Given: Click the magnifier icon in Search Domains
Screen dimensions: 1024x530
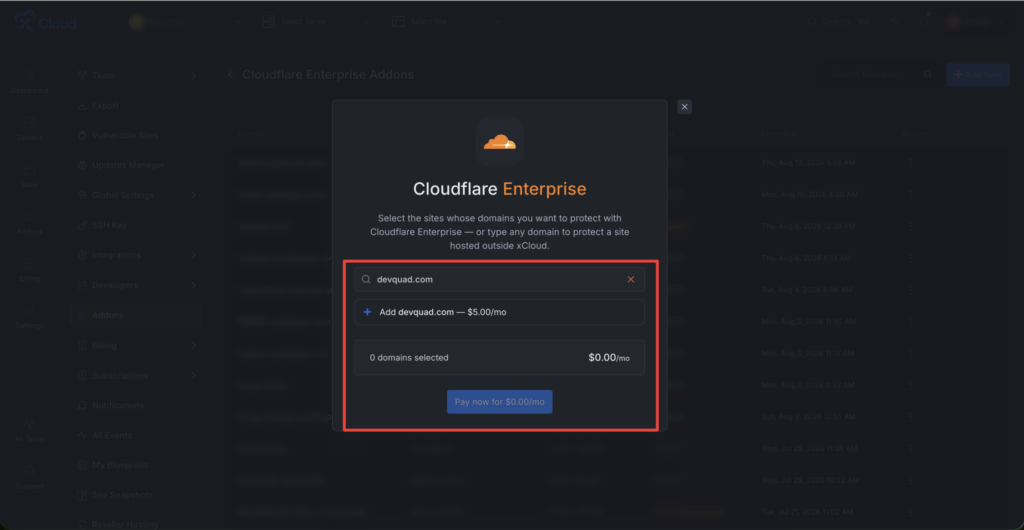Looking at the screenshot, I should click(x=927, y=74).
